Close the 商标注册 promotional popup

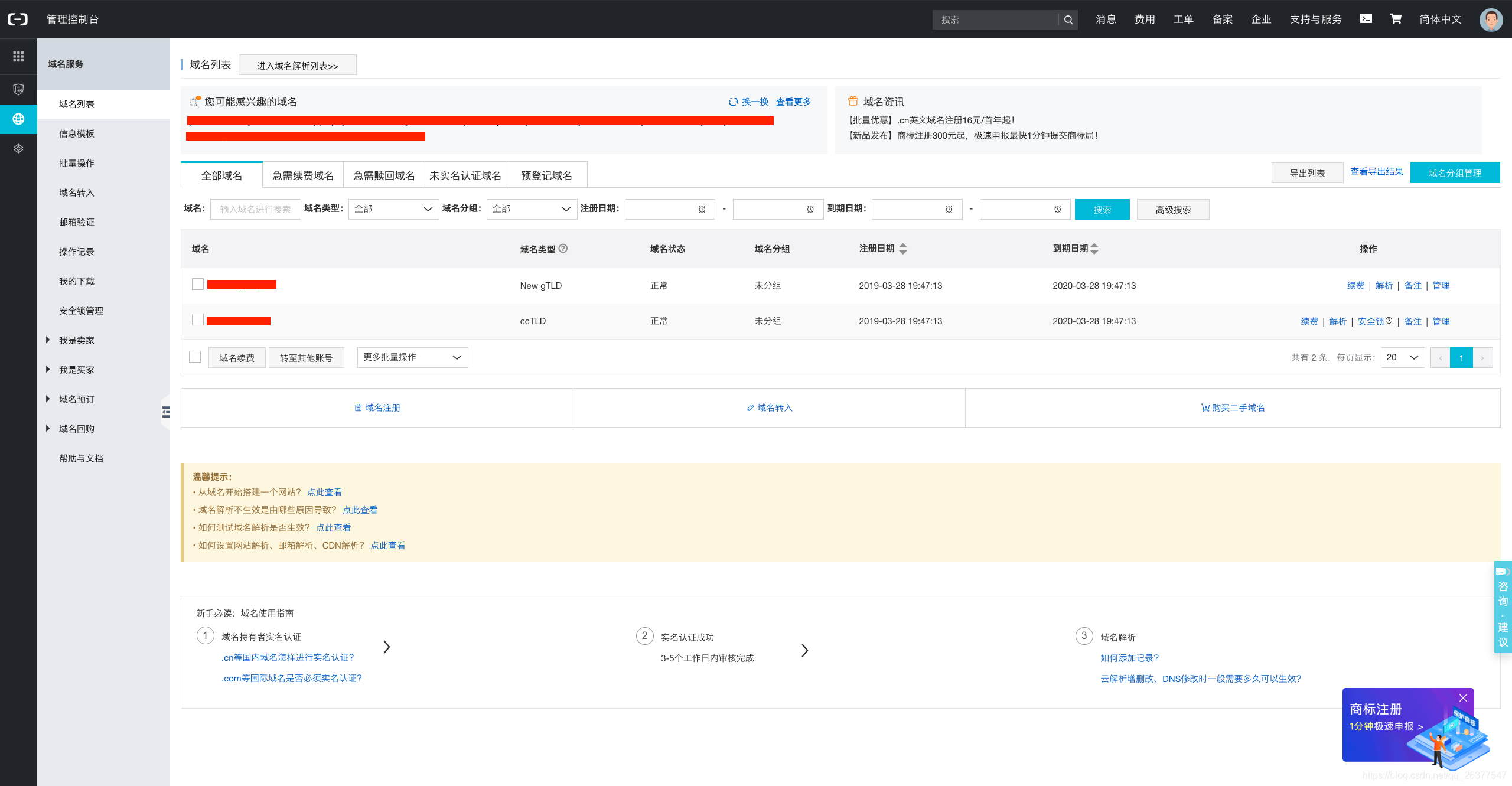pyautogui.click(x=1463, y=698)
